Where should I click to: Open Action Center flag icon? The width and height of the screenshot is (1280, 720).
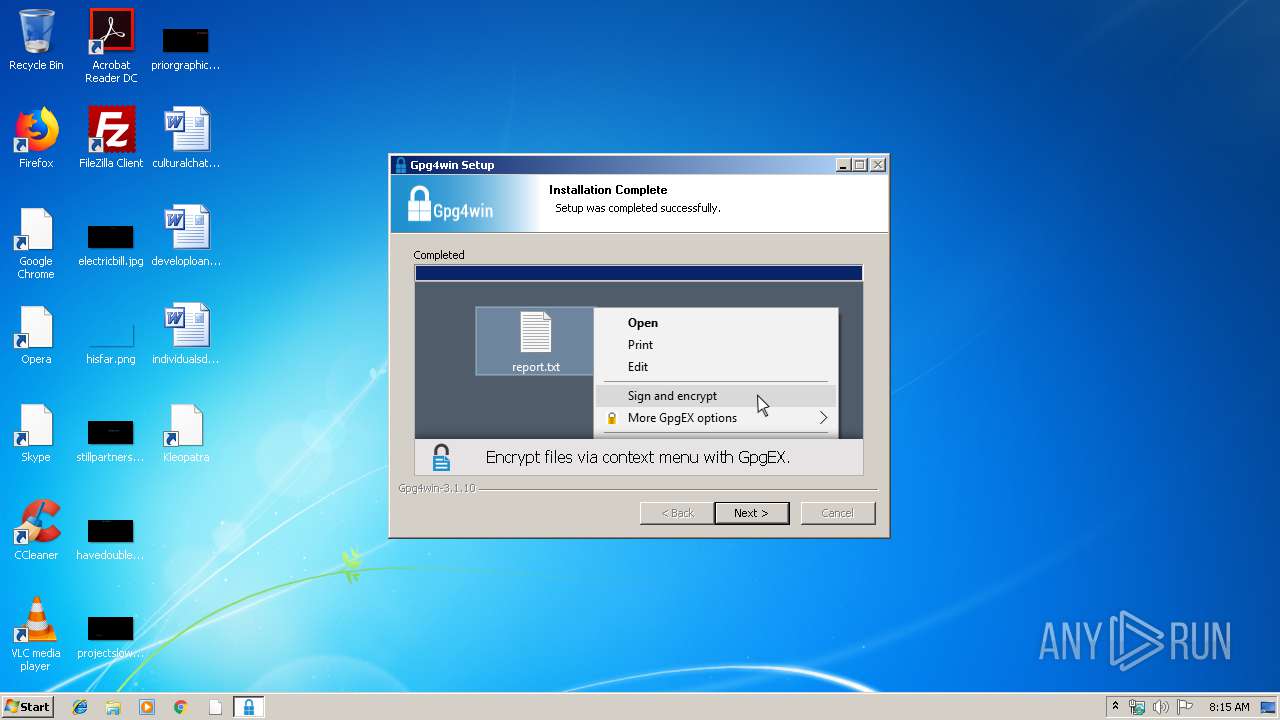pyautogui.click(x=1185, y=707)
